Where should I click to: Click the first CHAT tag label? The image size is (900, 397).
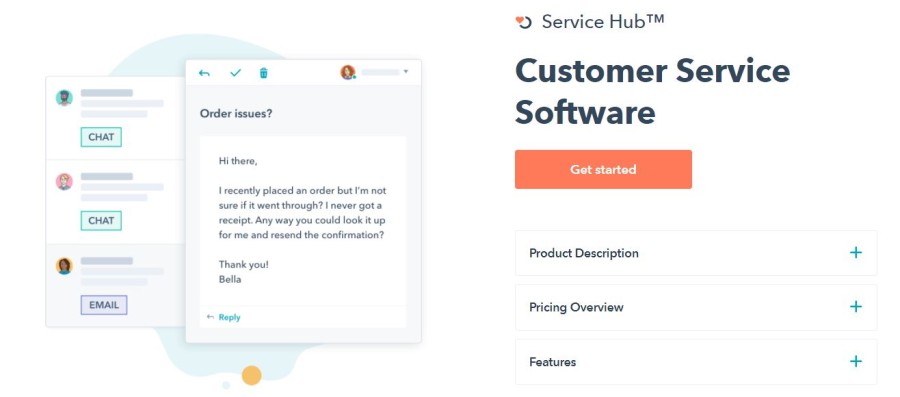tap(101, 137)
